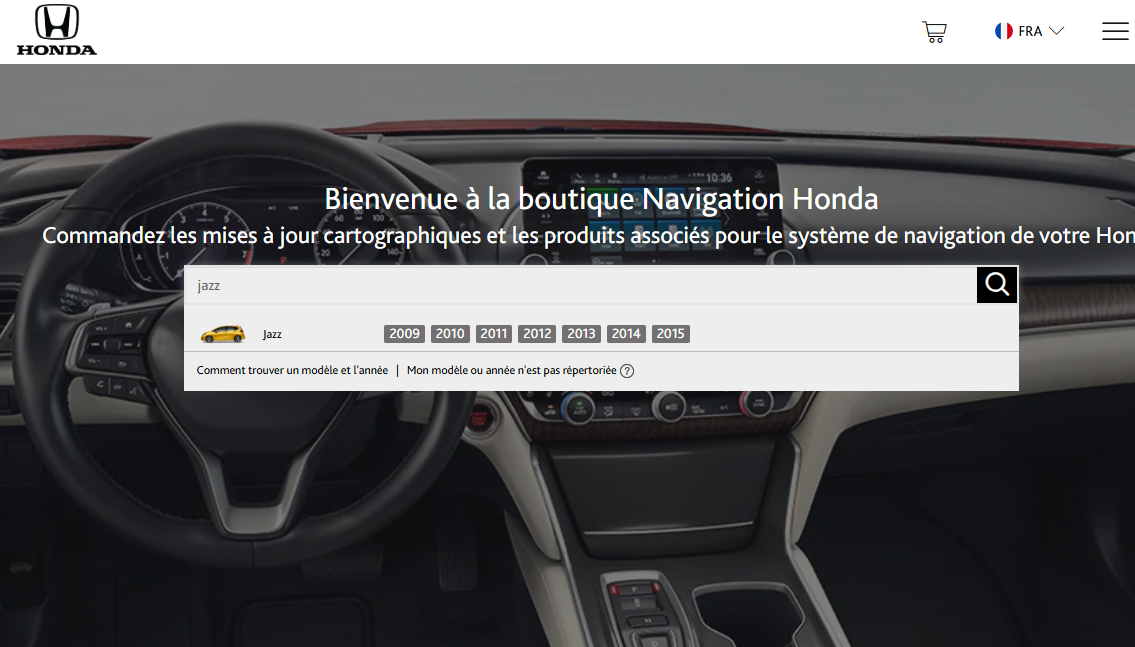Open 'Comment trouver un modèle et l'année' link
The height and width of the screenshot is (647, 1135).
pyautogui.click(x=292, y=371)
